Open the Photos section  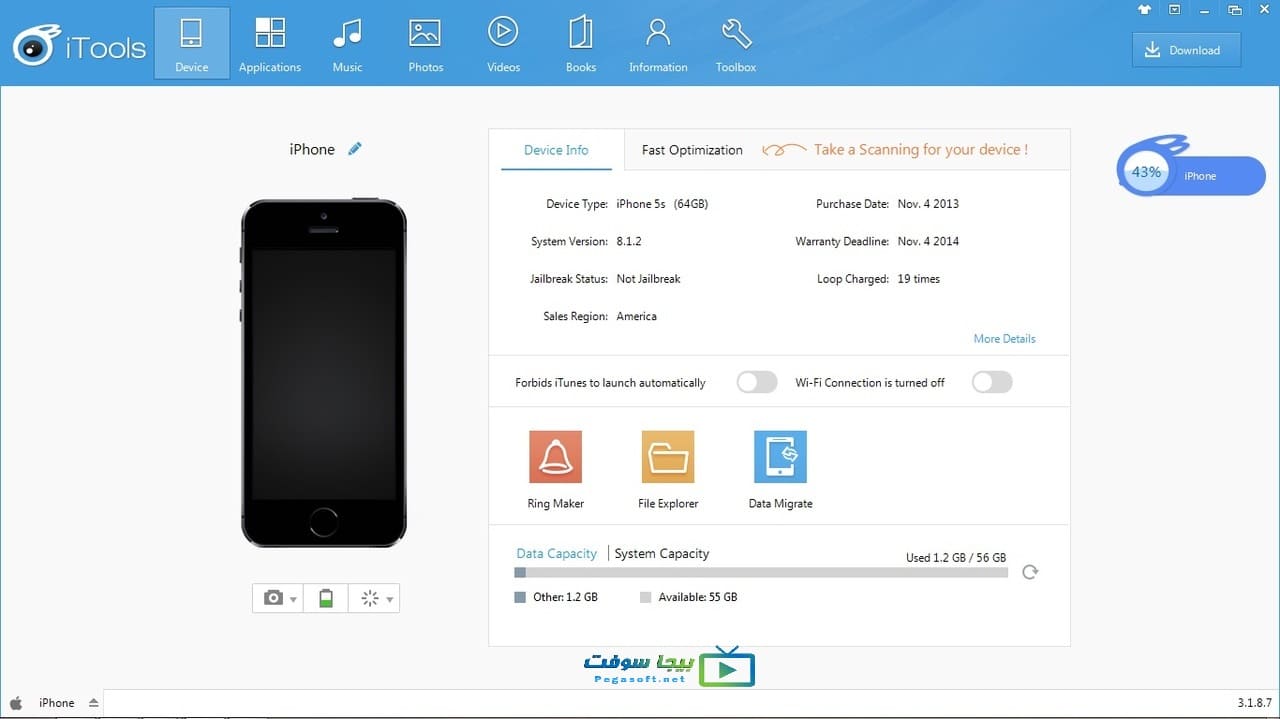pyautogui.click(x=425, y=44)
